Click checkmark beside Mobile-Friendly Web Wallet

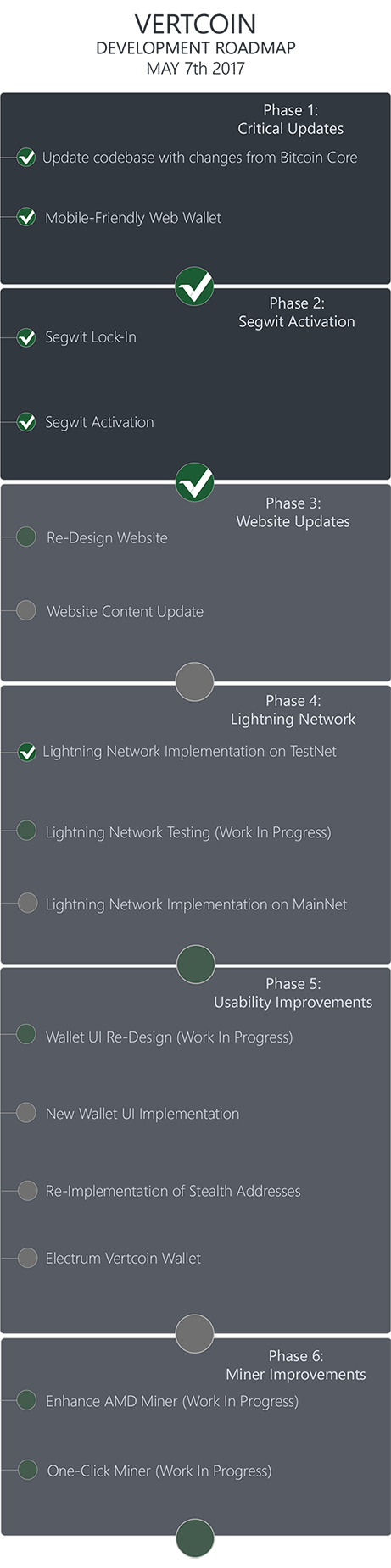26,218
